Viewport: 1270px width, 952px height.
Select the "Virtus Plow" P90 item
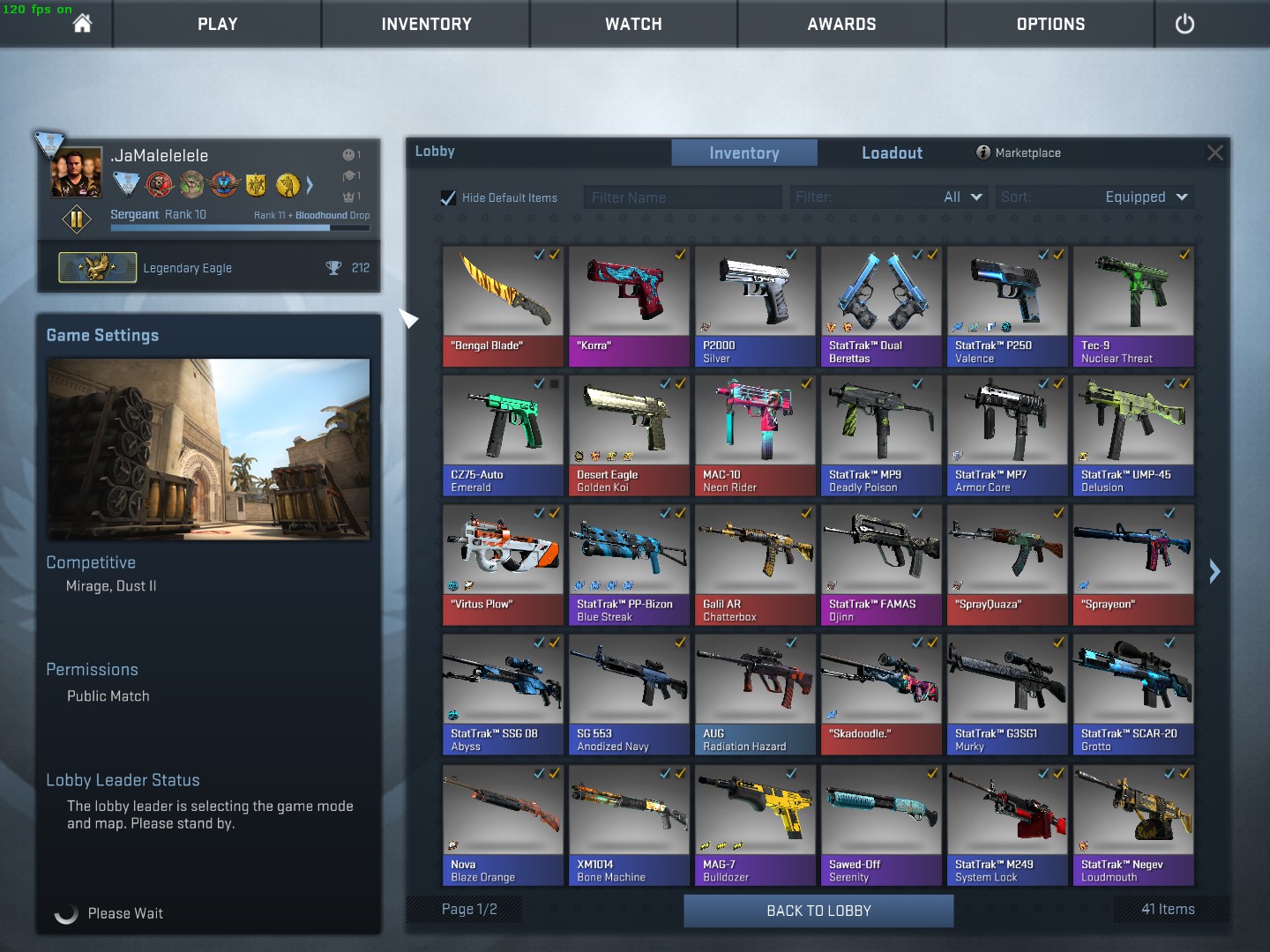point(503,565)
